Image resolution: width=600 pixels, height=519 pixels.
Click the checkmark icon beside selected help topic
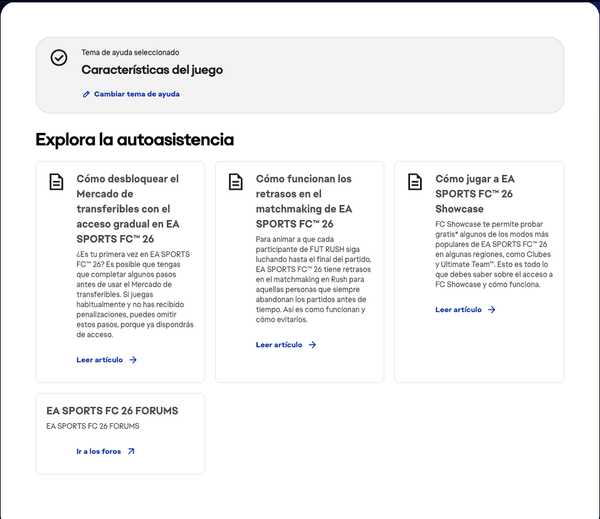pos(59,58)
